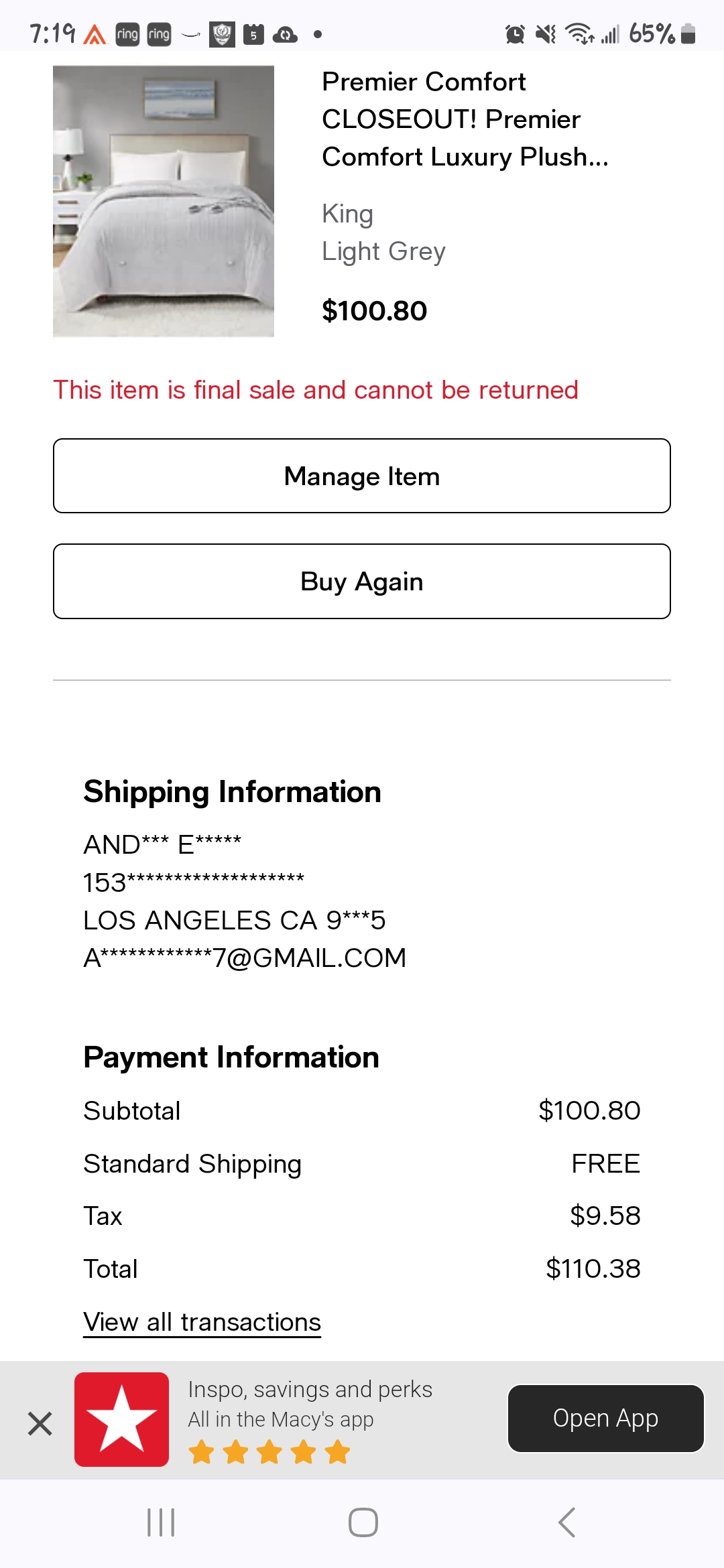
Task: Tap Open App in Macy's banner
Action: click(605, 1418)
